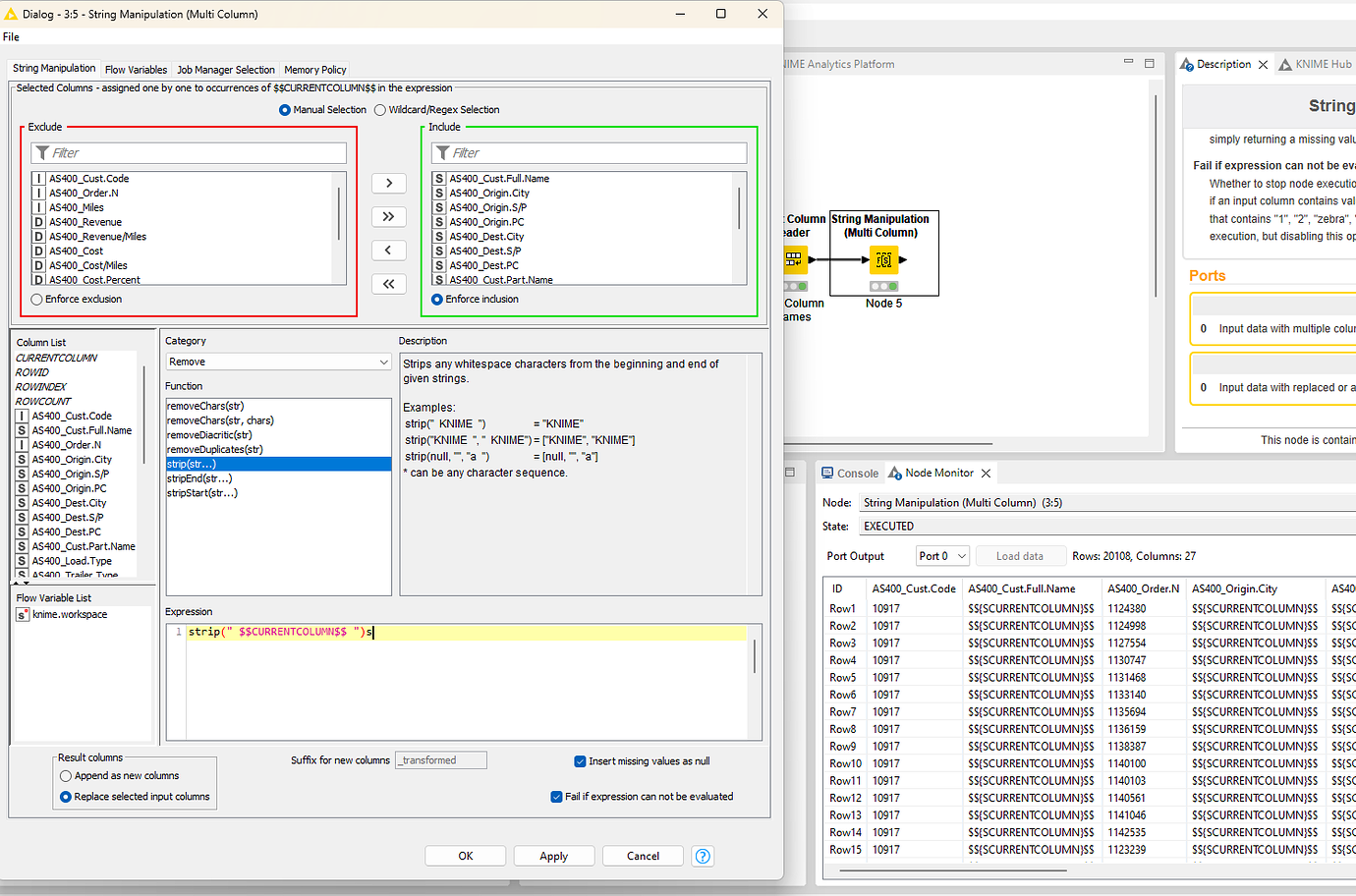
Task: Click the Node Monitor table horizontal scrollbar
Action: tap(952, 870)
